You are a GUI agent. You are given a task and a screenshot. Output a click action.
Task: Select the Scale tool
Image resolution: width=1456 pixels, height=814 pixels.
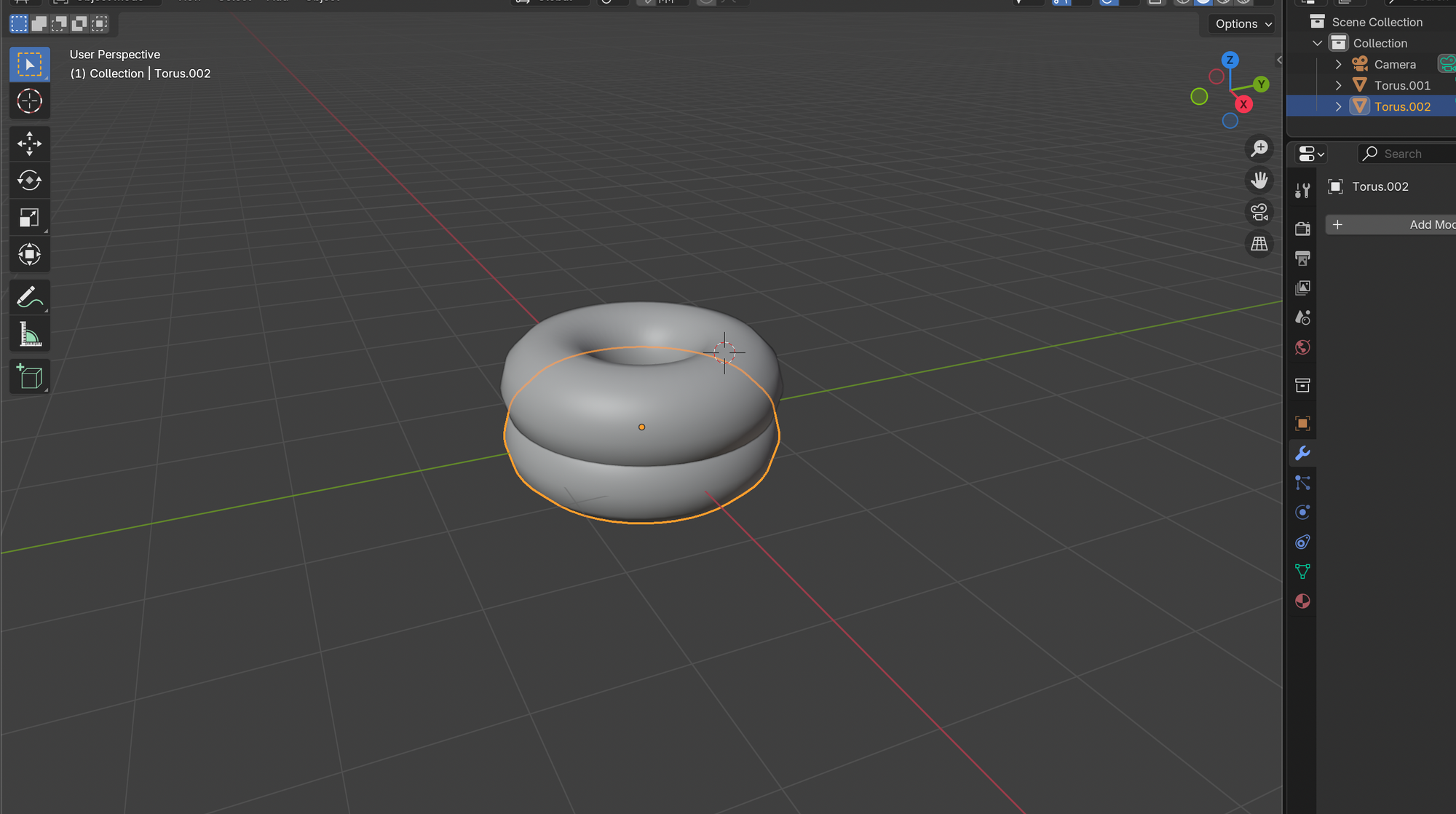pos(30,218)
